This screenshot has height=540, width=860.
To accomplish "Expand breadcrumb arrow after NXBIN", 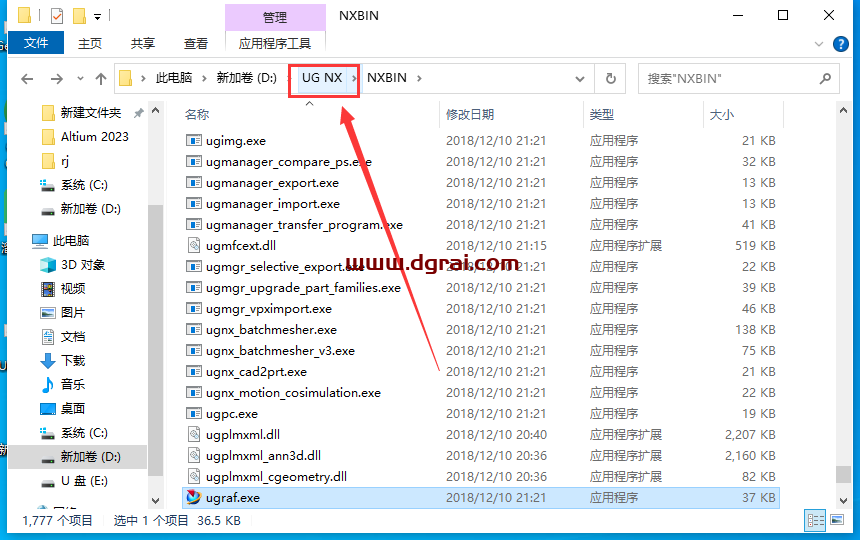I will 420,78.
